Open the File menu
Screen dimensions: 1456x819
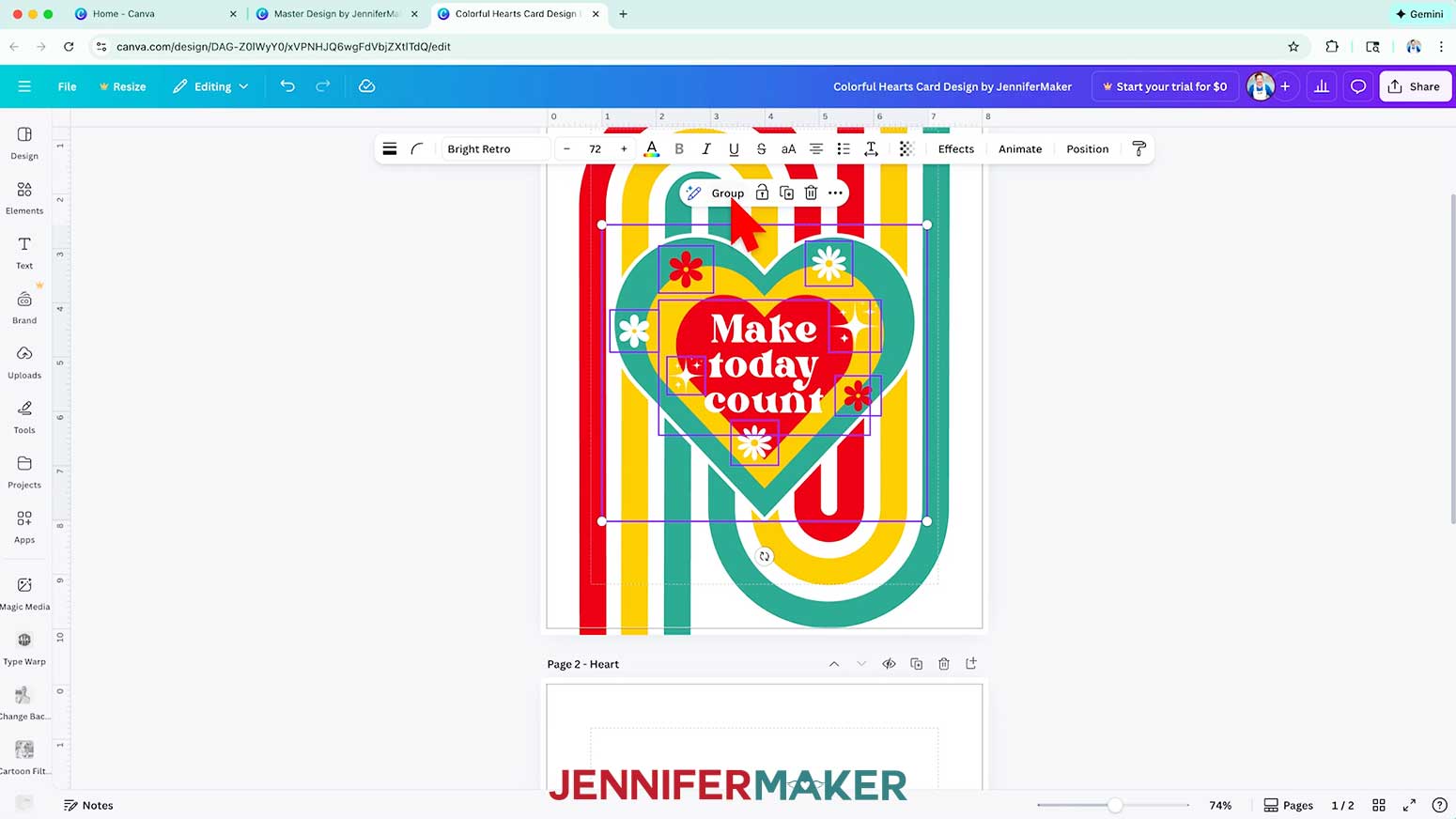(67, 86)
